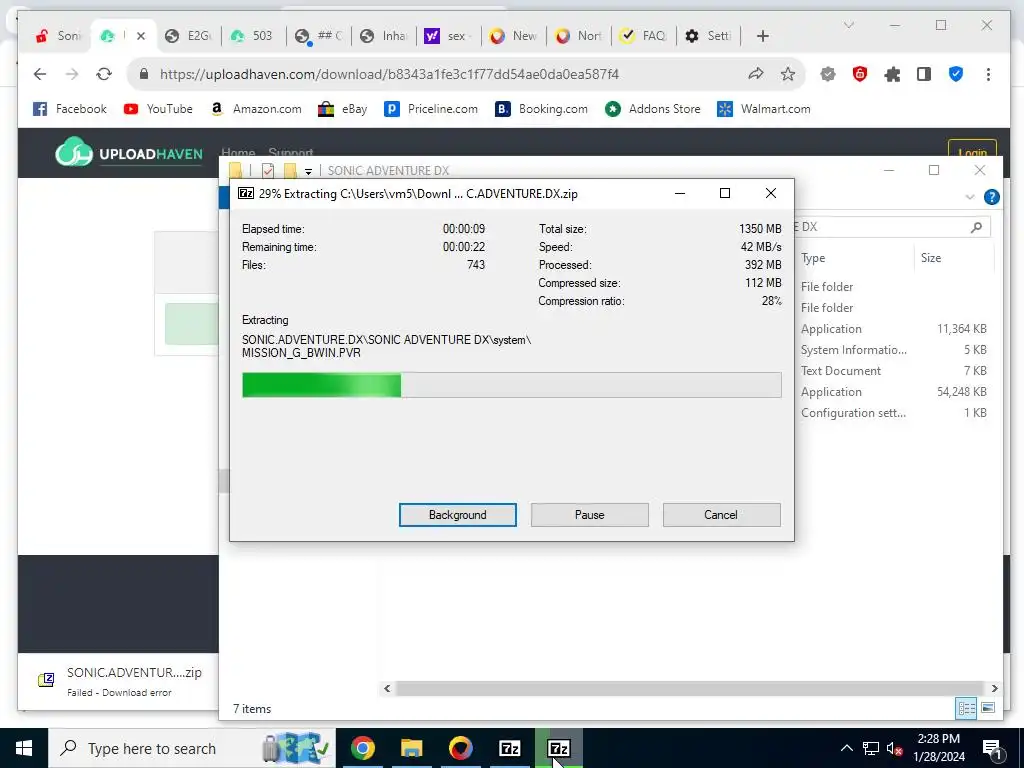Click the taskbar search box
Image resolution: width=1024 pixels, height=768 pixels.
coord(193,748)
